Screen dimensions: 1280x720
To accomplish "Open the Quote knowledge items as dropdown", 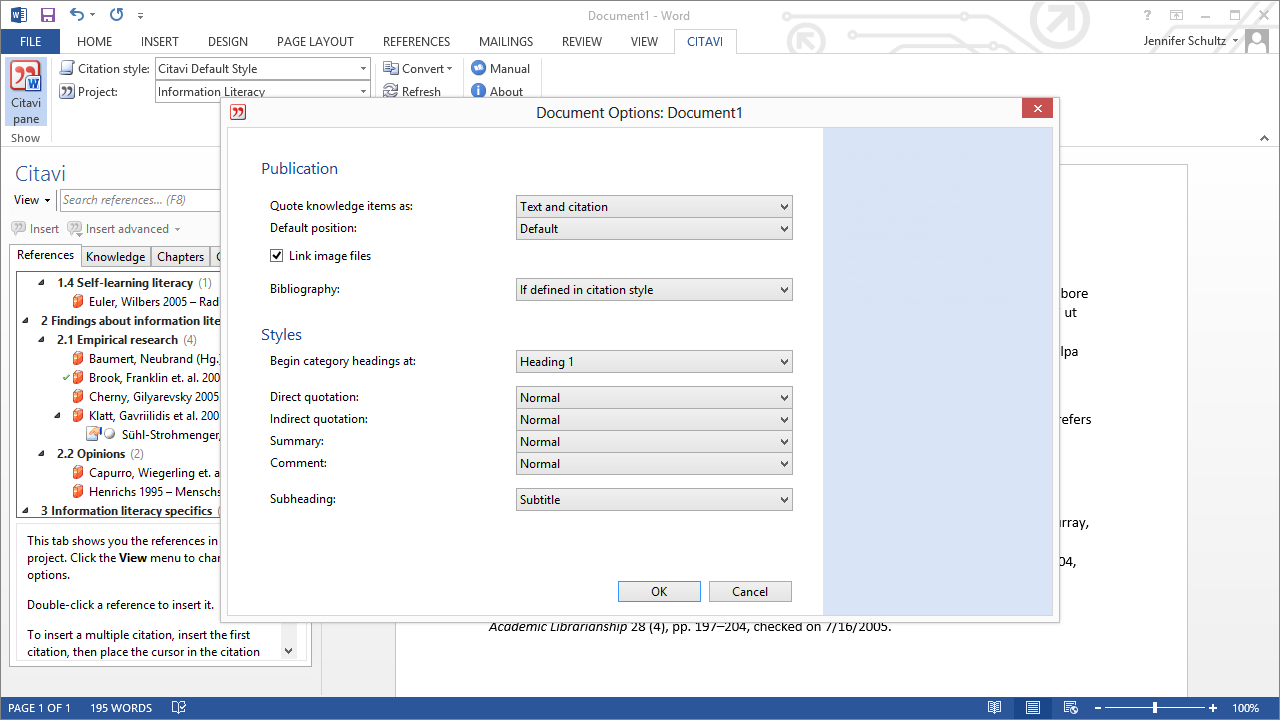I will point(654,207).
